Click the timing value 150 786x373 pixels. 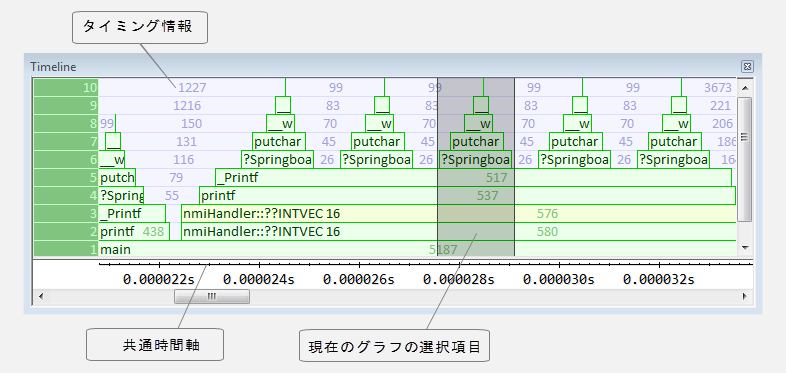191,124
